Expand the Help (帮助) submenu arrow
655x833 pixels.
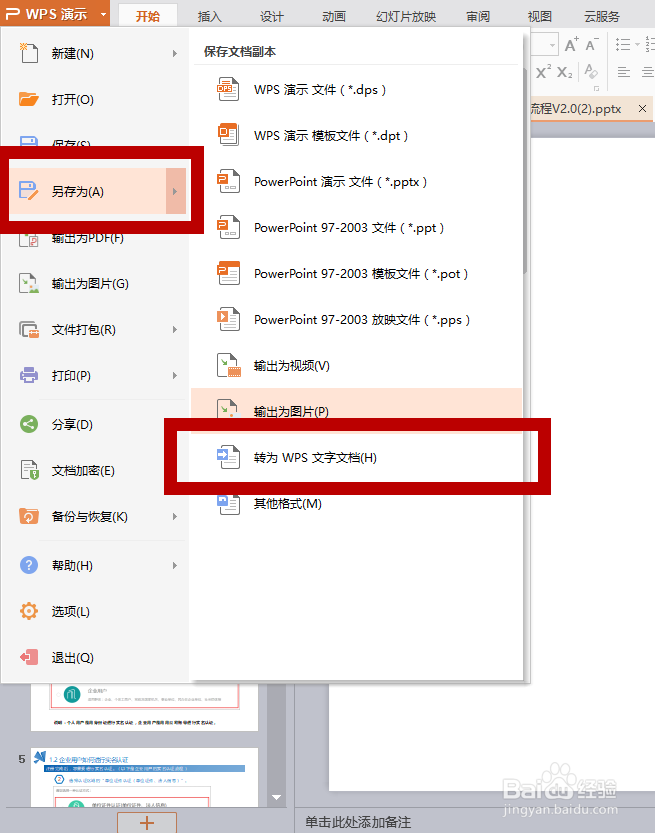point(174,565)
